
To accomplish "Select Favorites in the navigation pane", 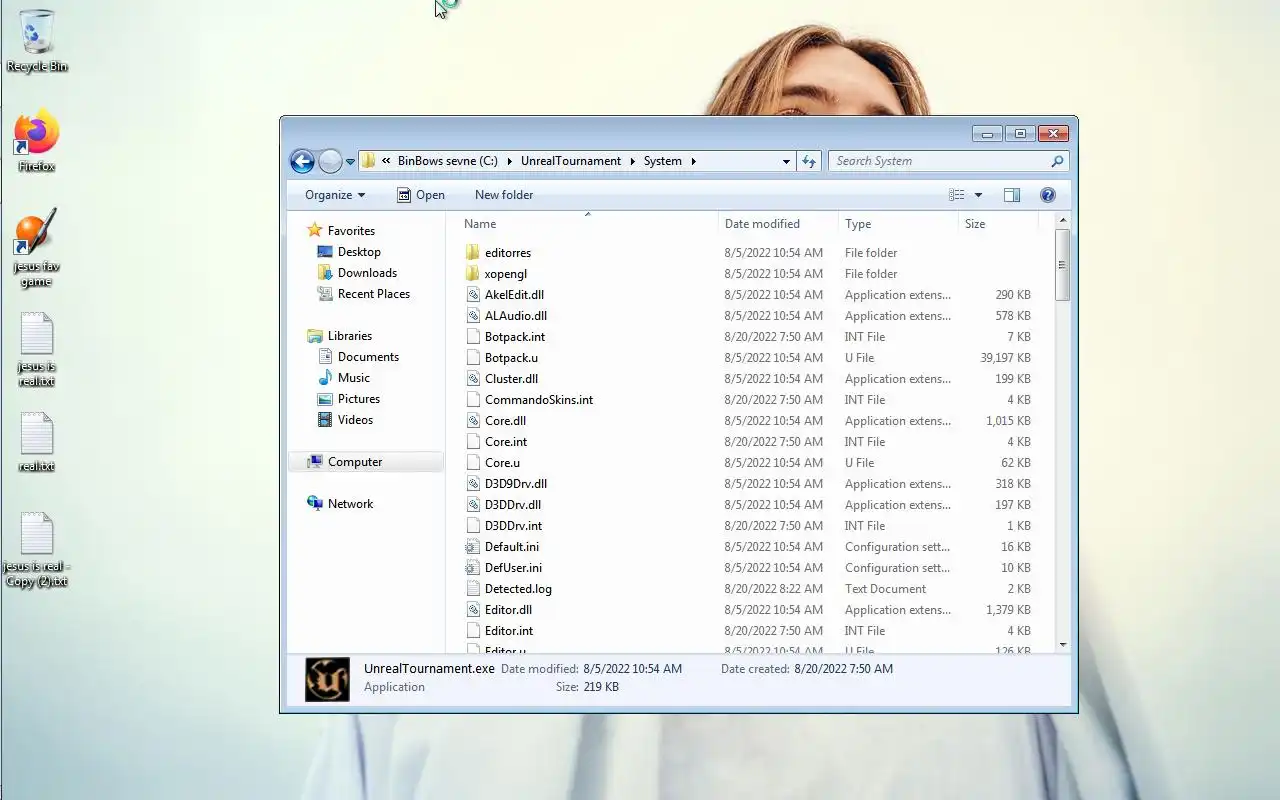I will 341,230.
